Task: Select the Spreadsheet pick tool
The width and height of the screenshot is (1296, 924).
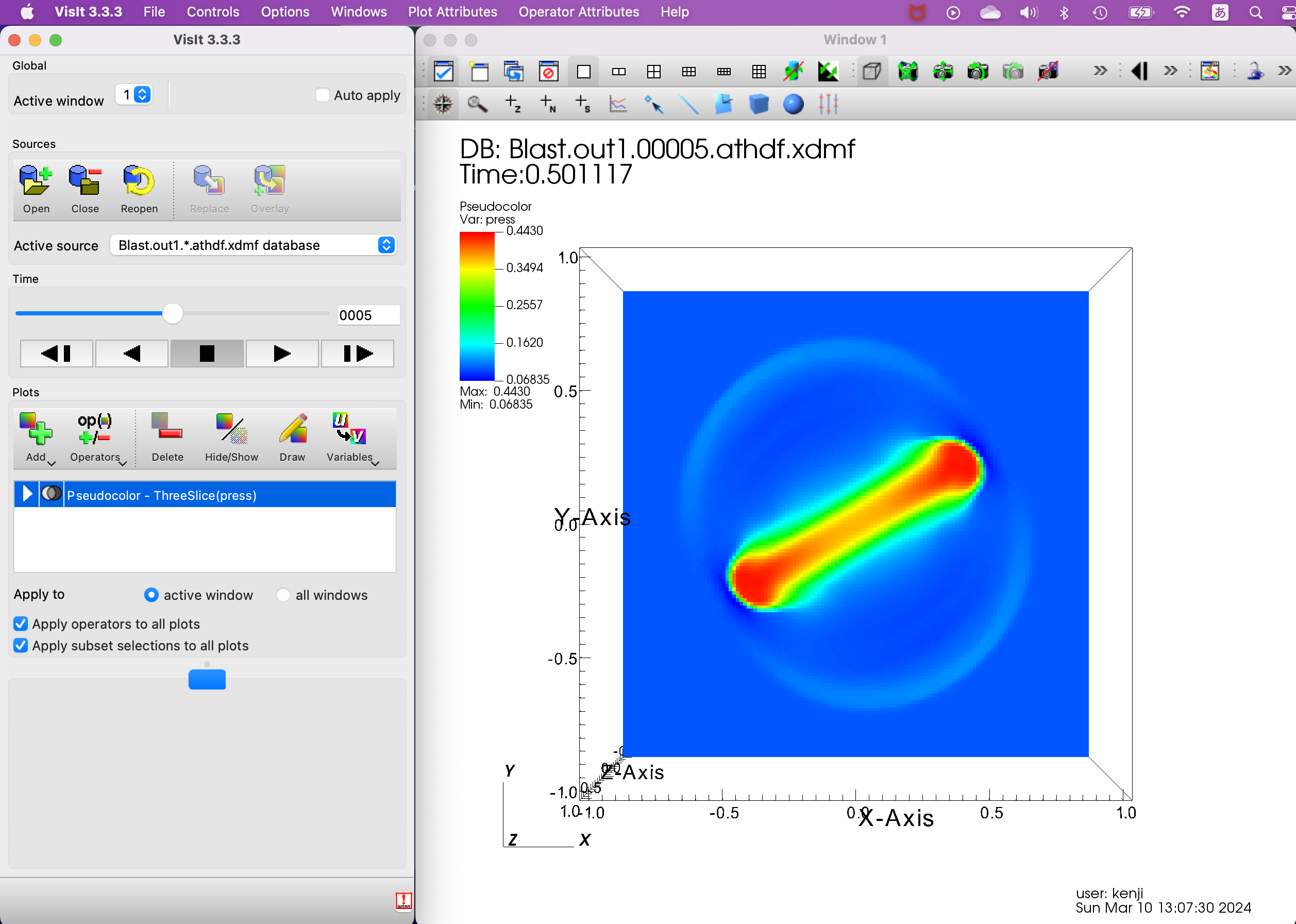Action: point(583,104)
